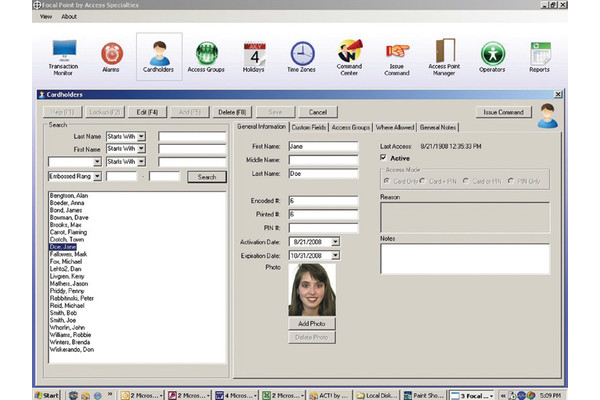This screenshot has width=600, height=400.
Task: Expand the Expiration Date dropdown
Action: 335,255
